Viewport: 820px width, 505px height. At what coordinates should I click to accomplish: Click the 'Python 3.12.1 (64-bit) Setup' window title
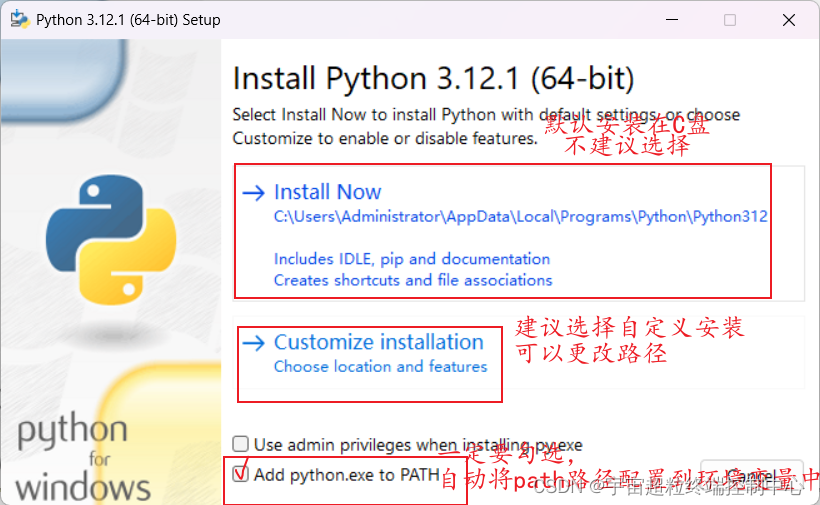point(128,20)
